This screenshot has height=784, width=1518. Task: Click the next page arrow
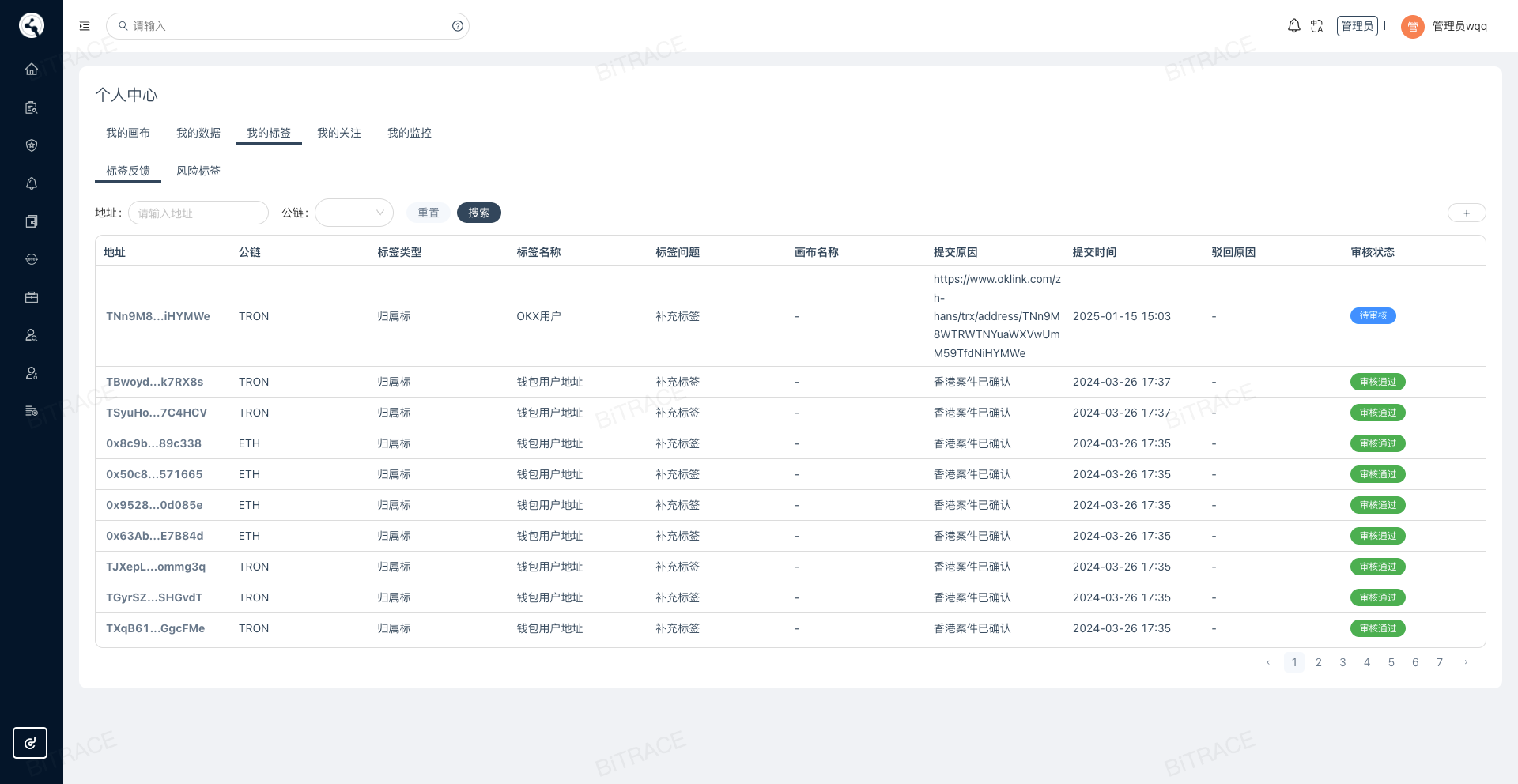(1466, 662)
